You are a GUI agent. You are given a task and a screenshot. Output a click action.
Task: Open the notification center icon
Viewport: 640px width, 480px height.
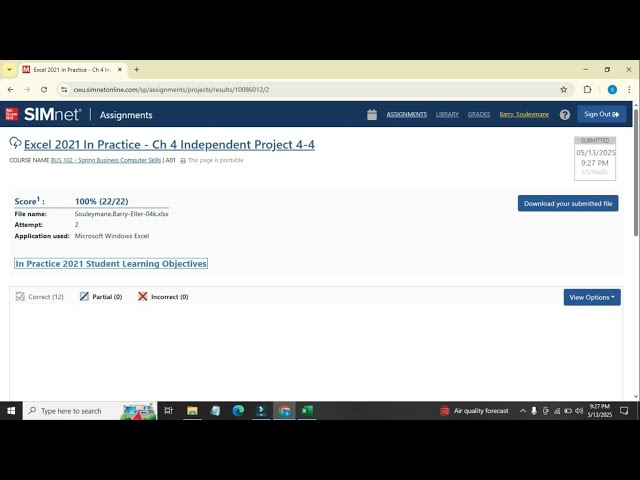point(624,411)
